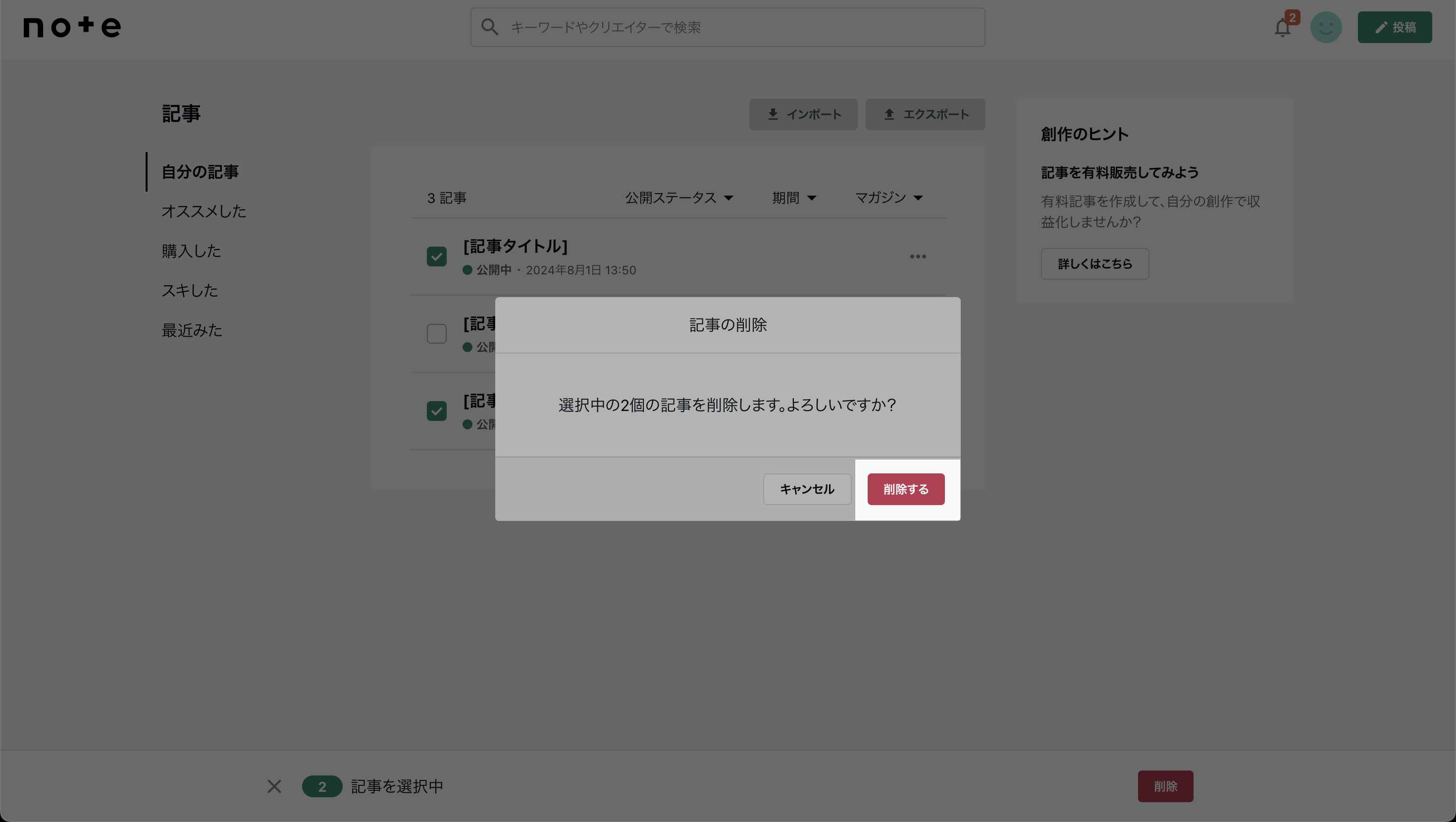Click the note logo
This screenshot has width=1456, height=822.
[72, 27]
